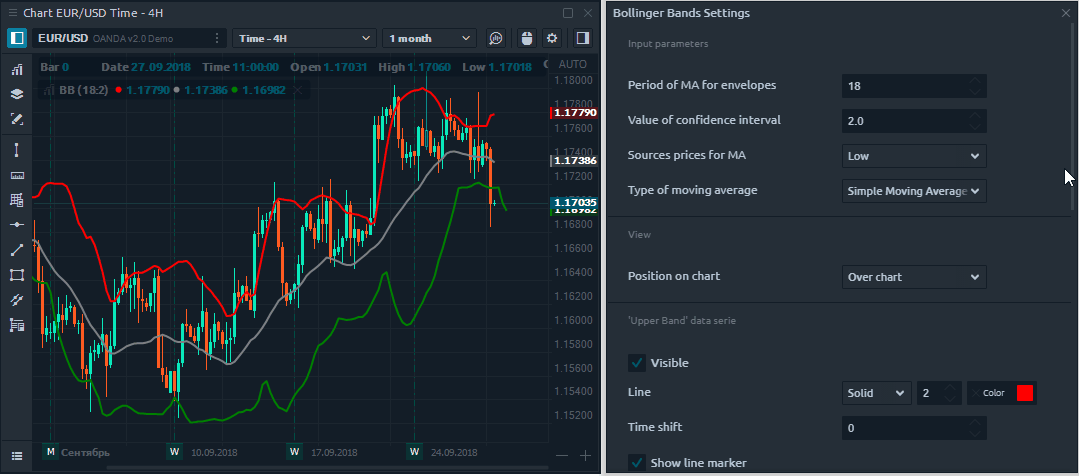Increase Period of MA for envelopes value
This screenshot has height=476, width=1079.
tap(974, 80)
